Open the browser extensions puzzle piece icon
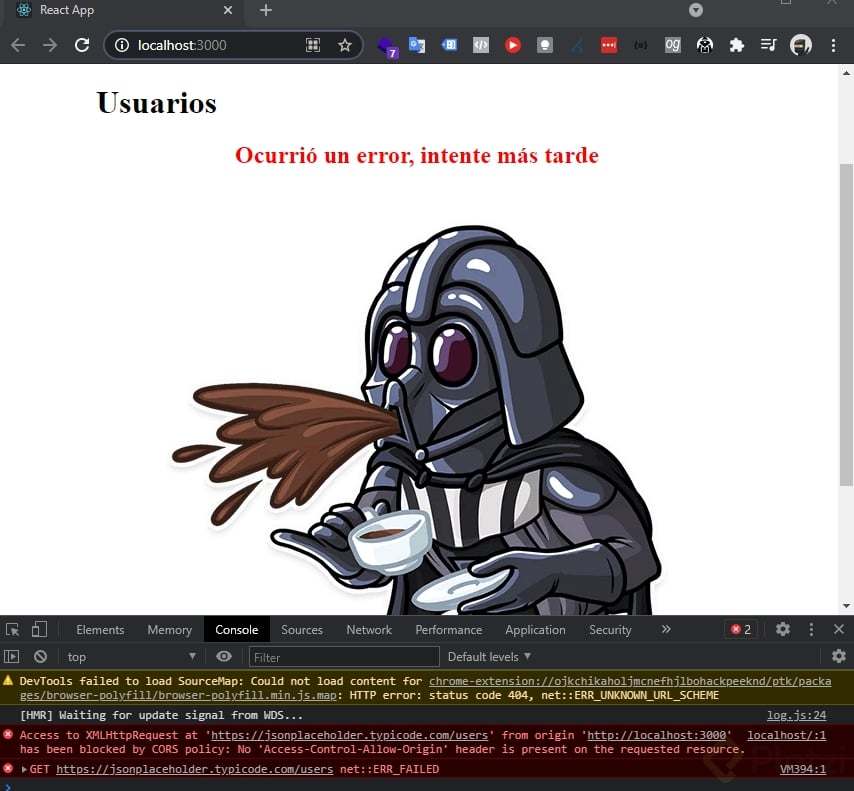Screen dimensions: 854x791 pos(737,45)
